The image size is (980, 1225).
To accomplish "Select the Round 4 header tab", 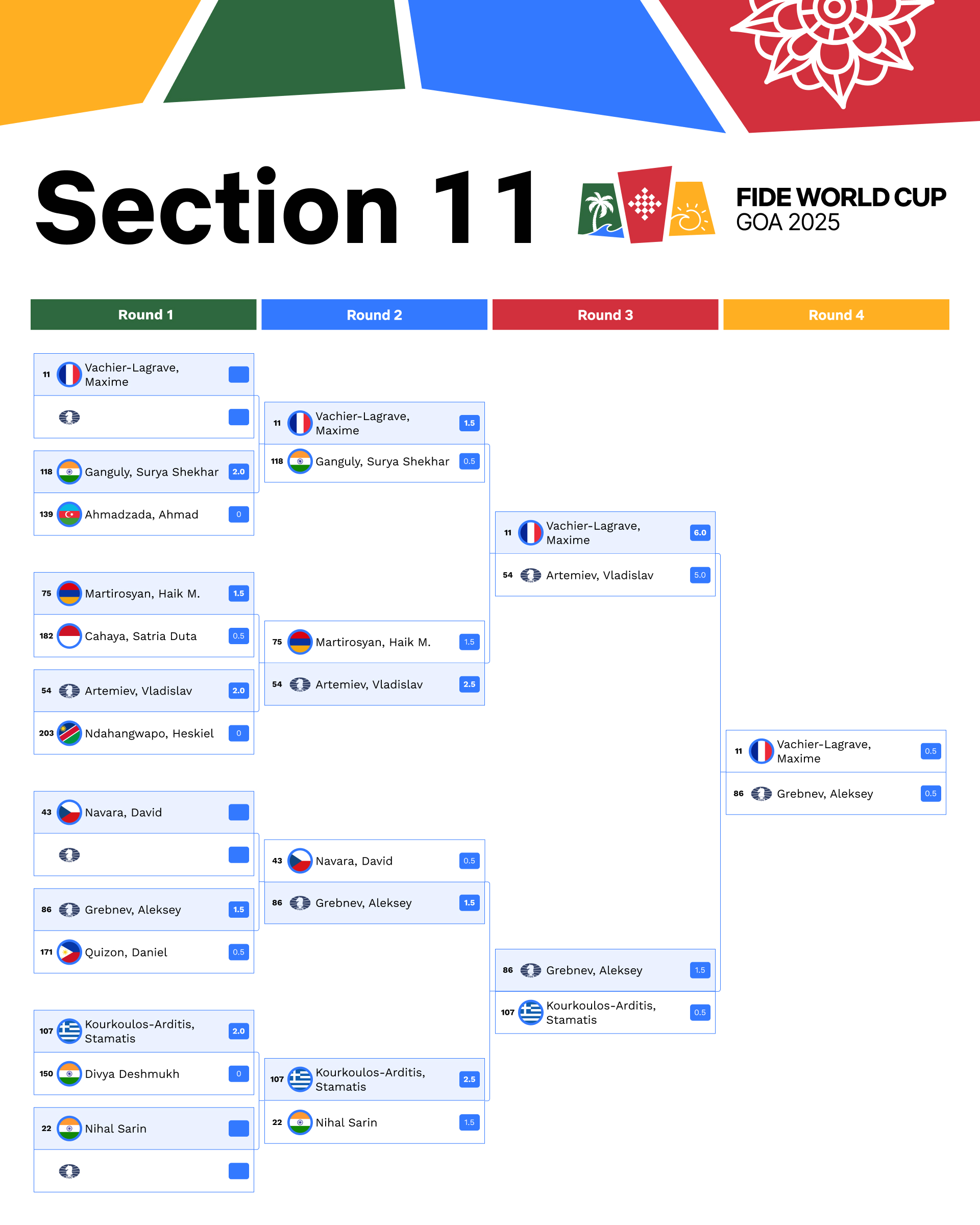I will (836, 315).
